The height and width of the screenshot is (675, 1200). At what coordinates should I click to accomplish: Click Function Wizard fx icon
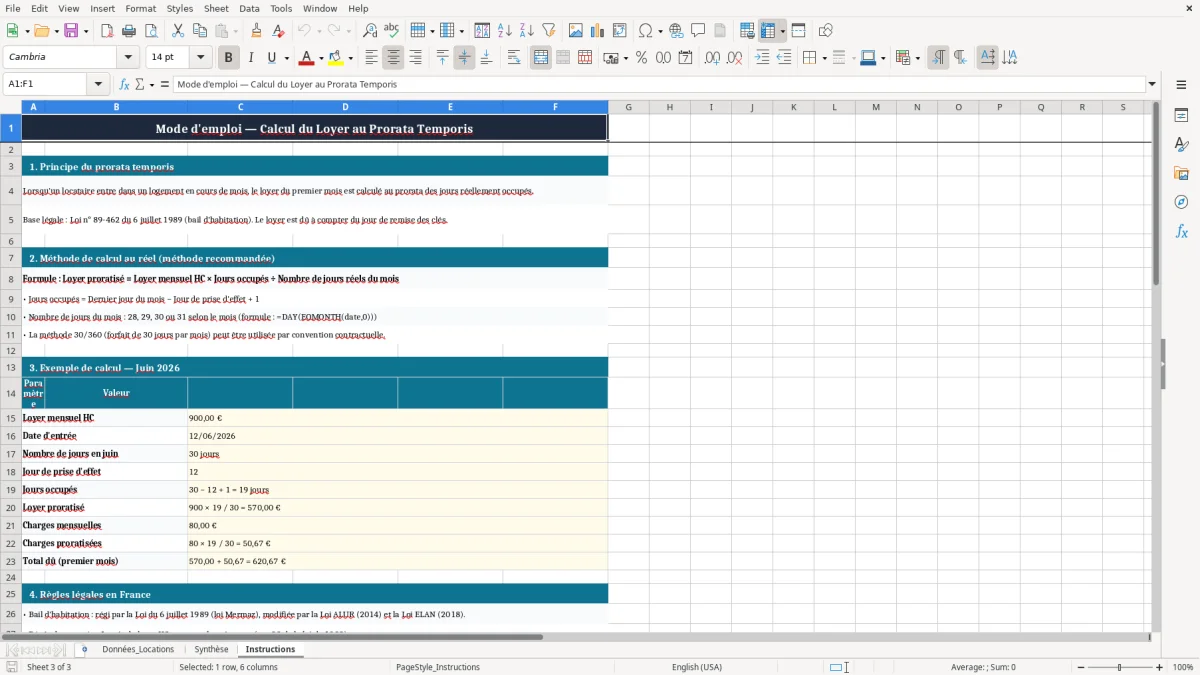(x=124, y=84)
